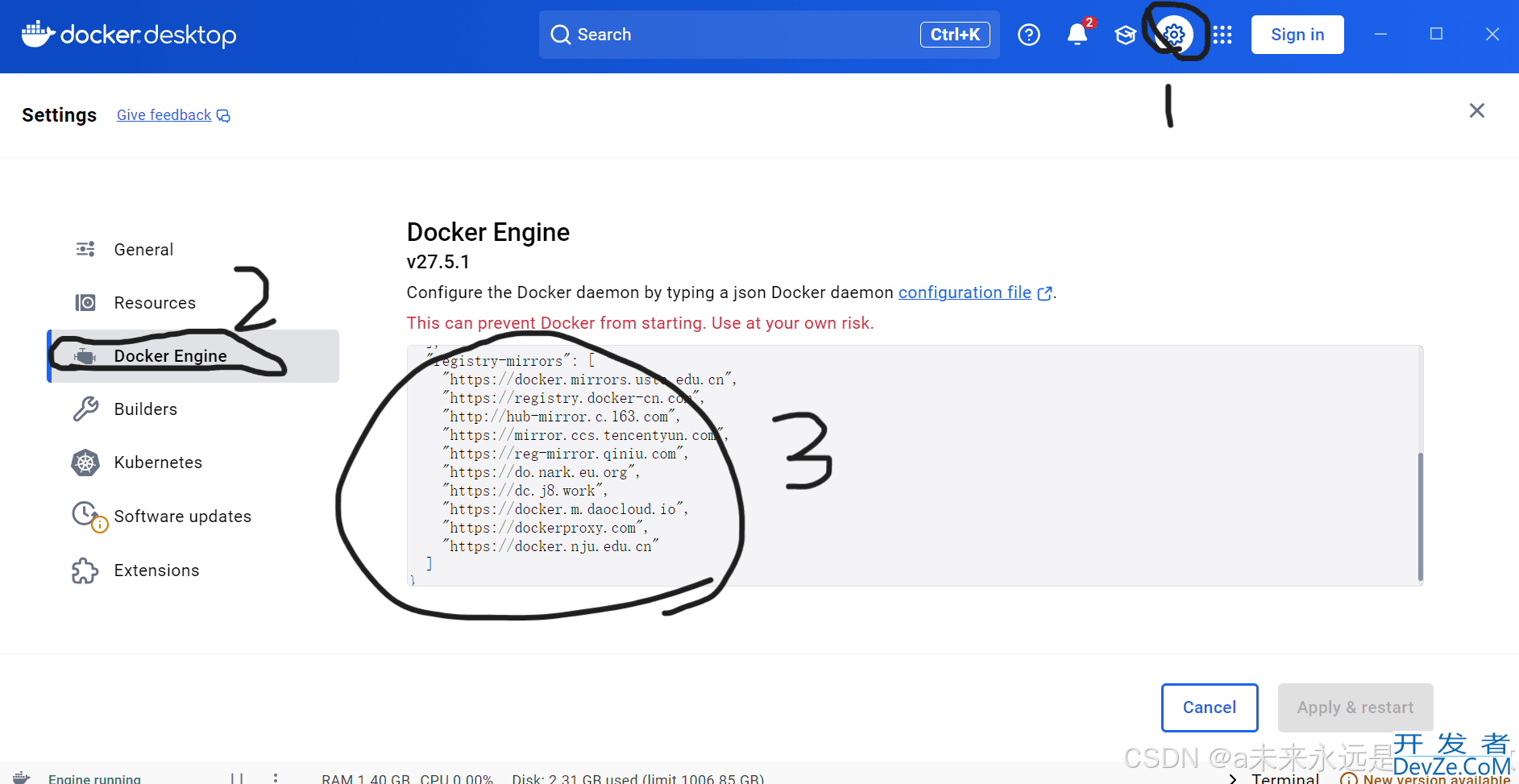Screen dimensions: 1519x784
Task: Open the apps grid menu
Action: pos(1222,35)
